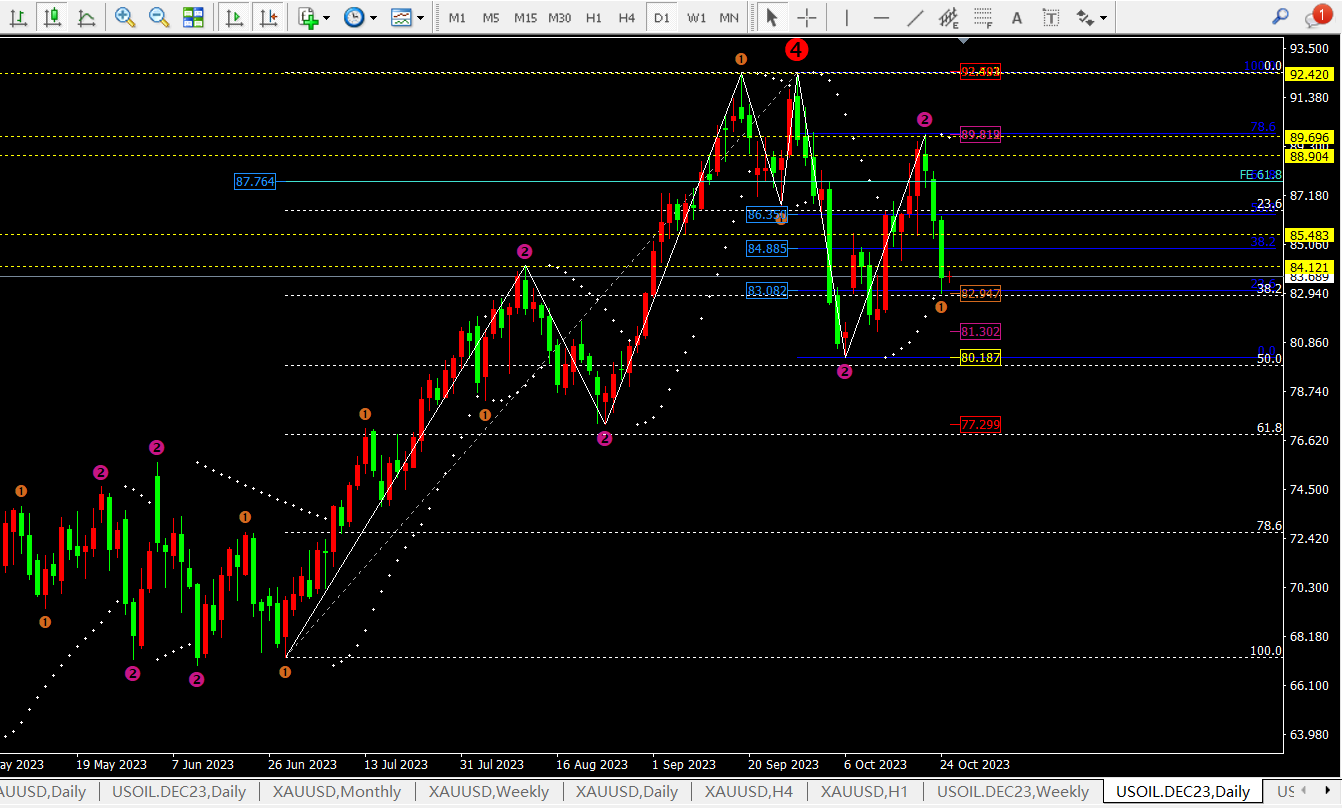Expand the indicators list dropdown arrow
The image size is (1342, 808).
(x=327, y=17)
